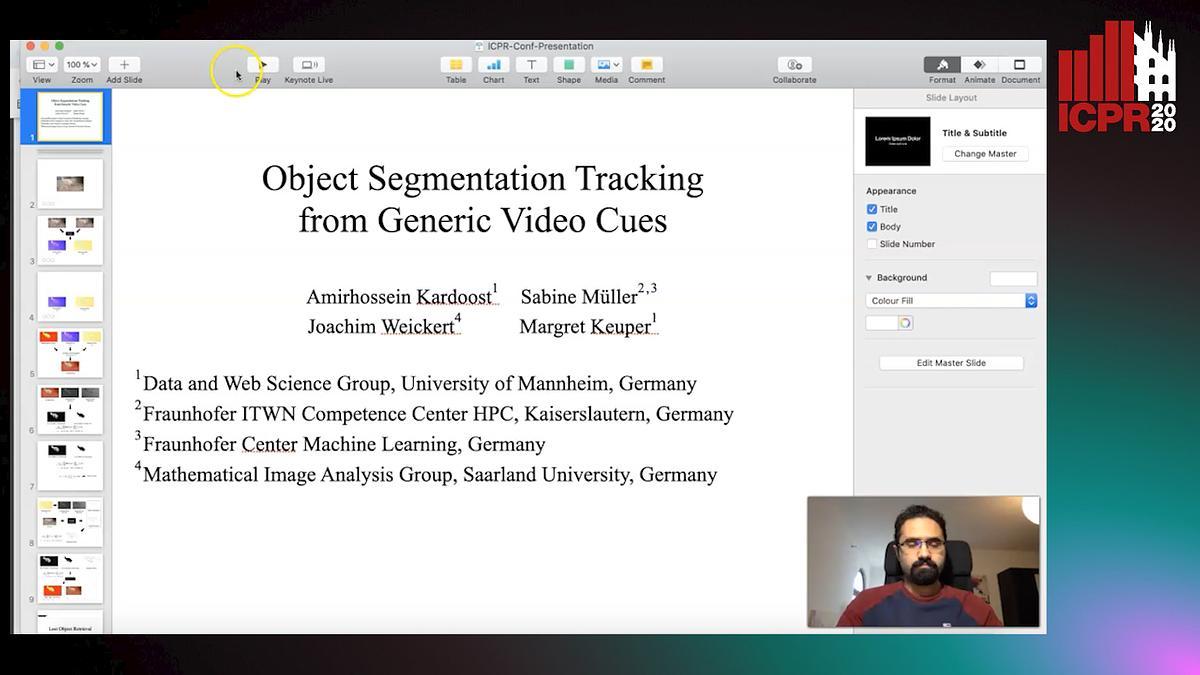Click the Change Master button
This screenshot has height=675, width=1200.
[x=985, y=154]
